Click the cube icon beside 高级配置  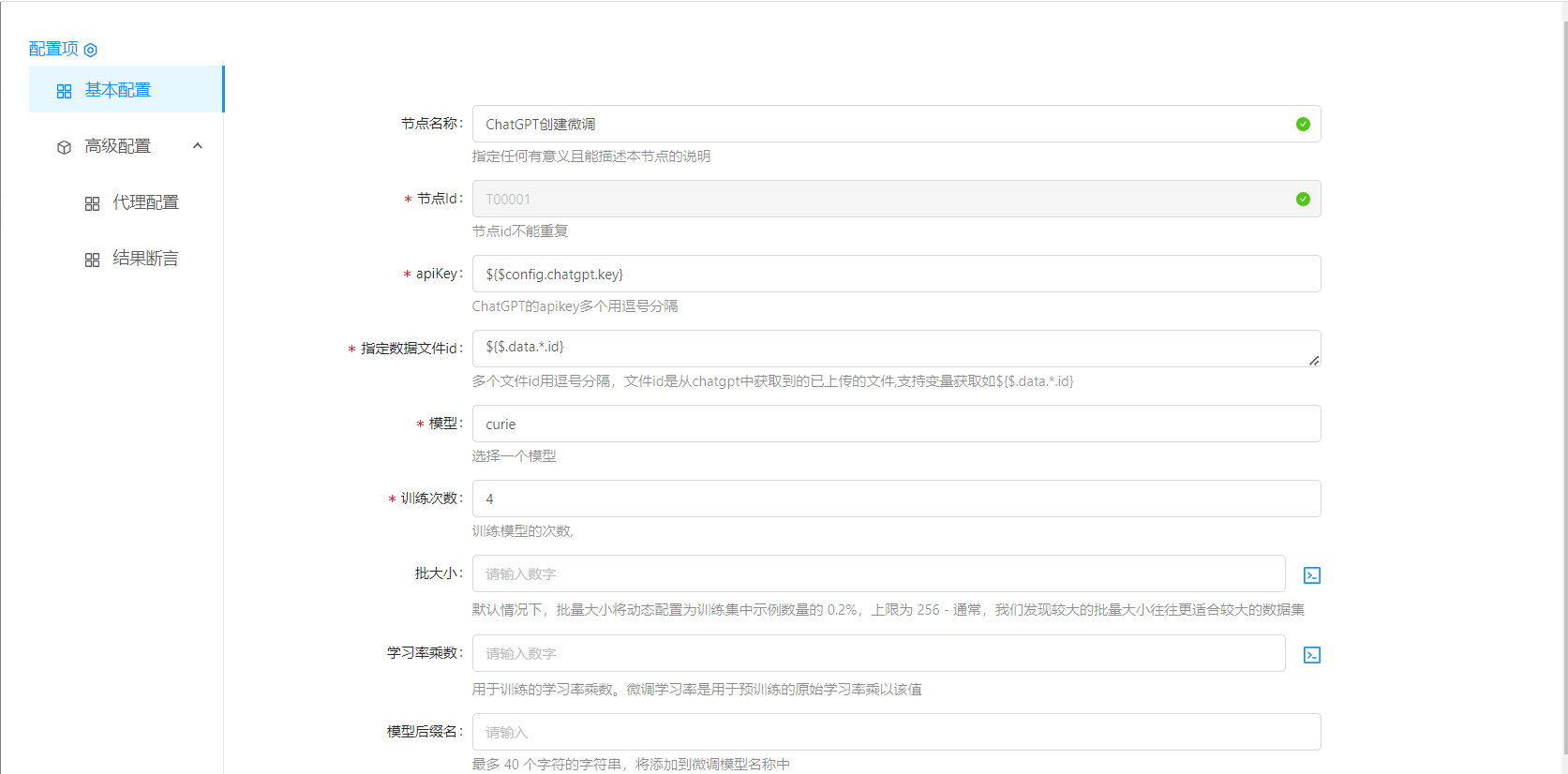(x=64, y=147)
